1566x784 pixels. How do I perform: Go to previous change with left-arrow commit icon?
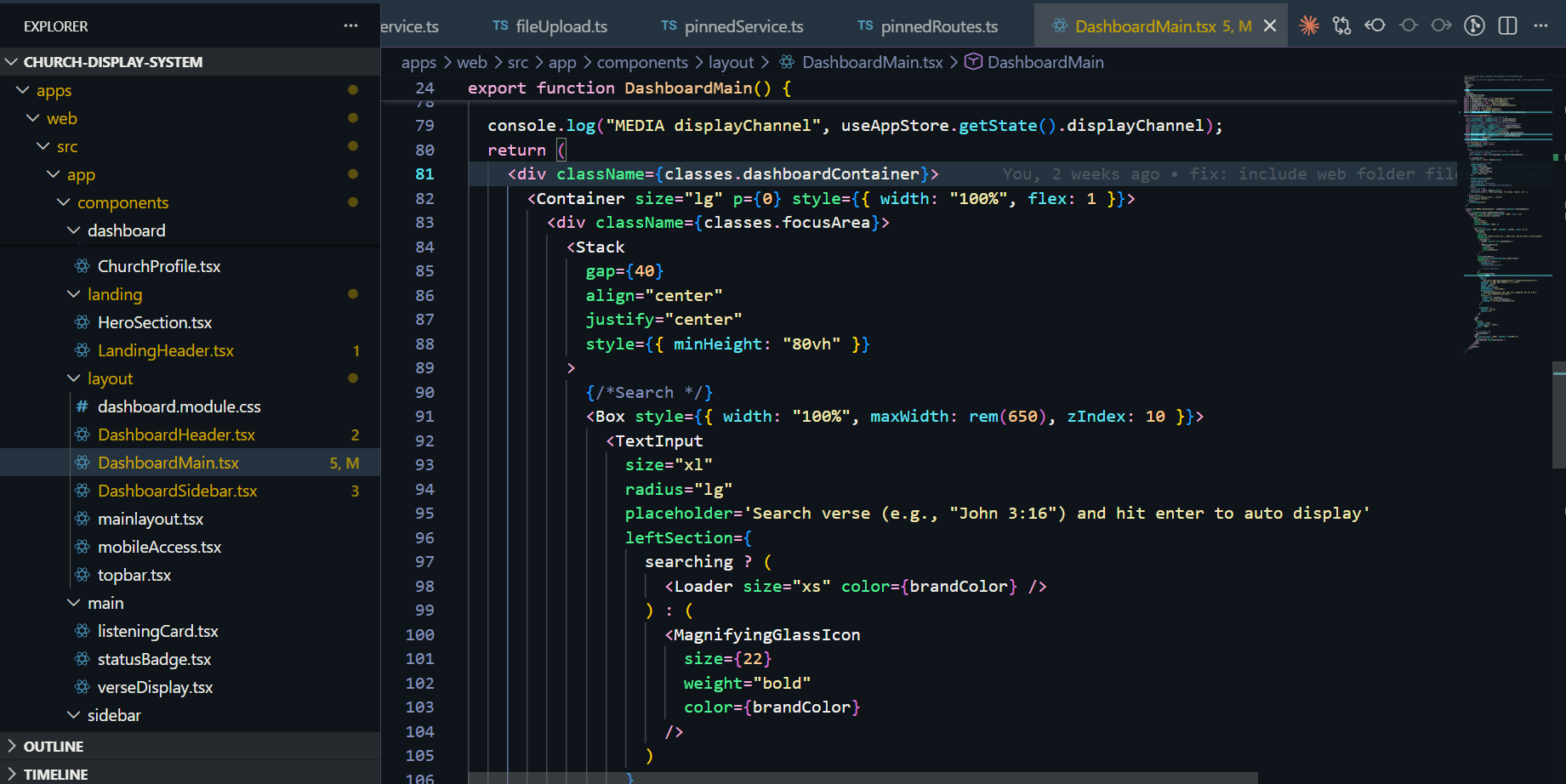[1375, 26]
